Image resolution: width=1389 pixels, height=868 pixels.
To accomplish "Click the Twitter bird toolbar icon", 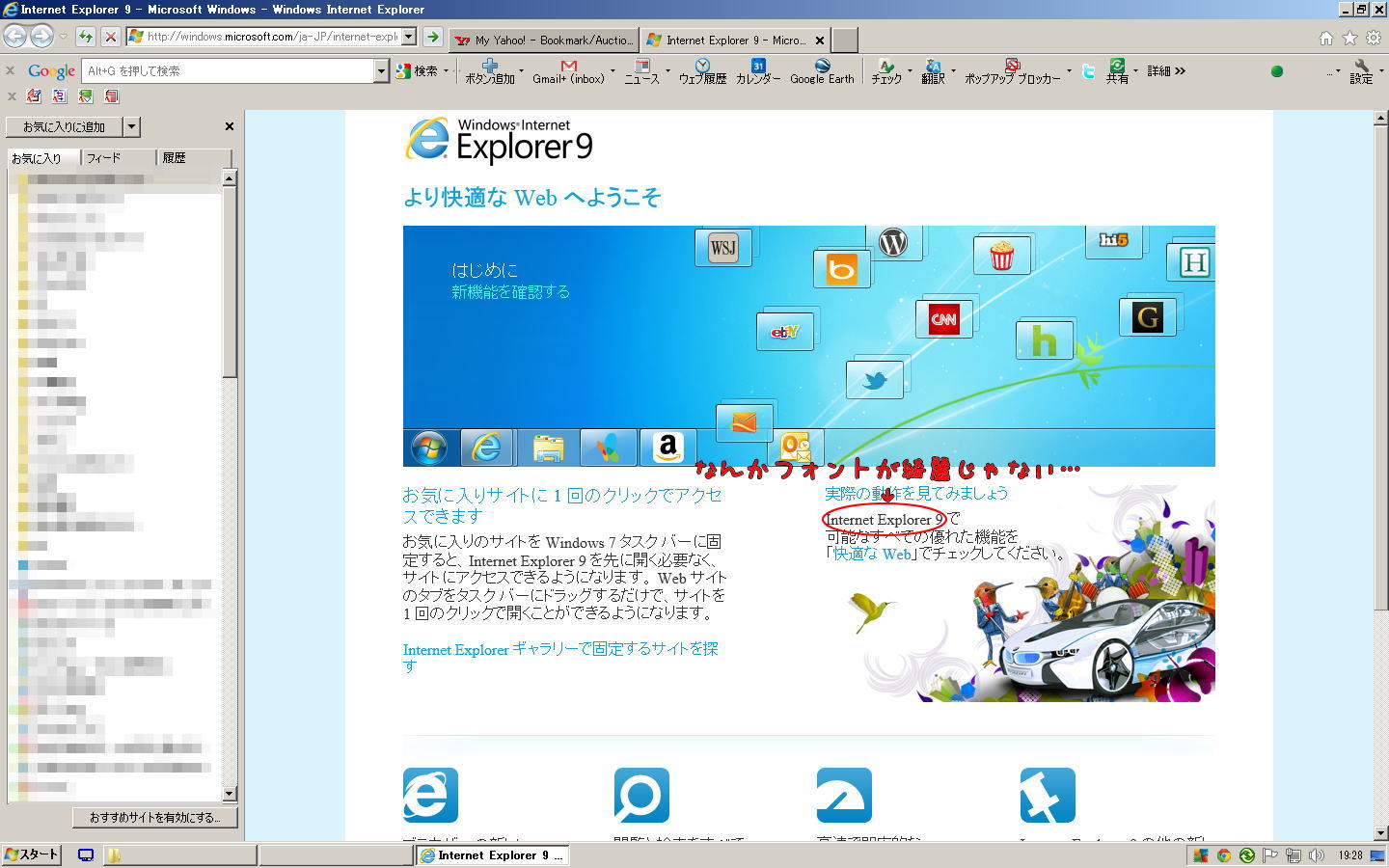I will click(x=1088, y=70).
